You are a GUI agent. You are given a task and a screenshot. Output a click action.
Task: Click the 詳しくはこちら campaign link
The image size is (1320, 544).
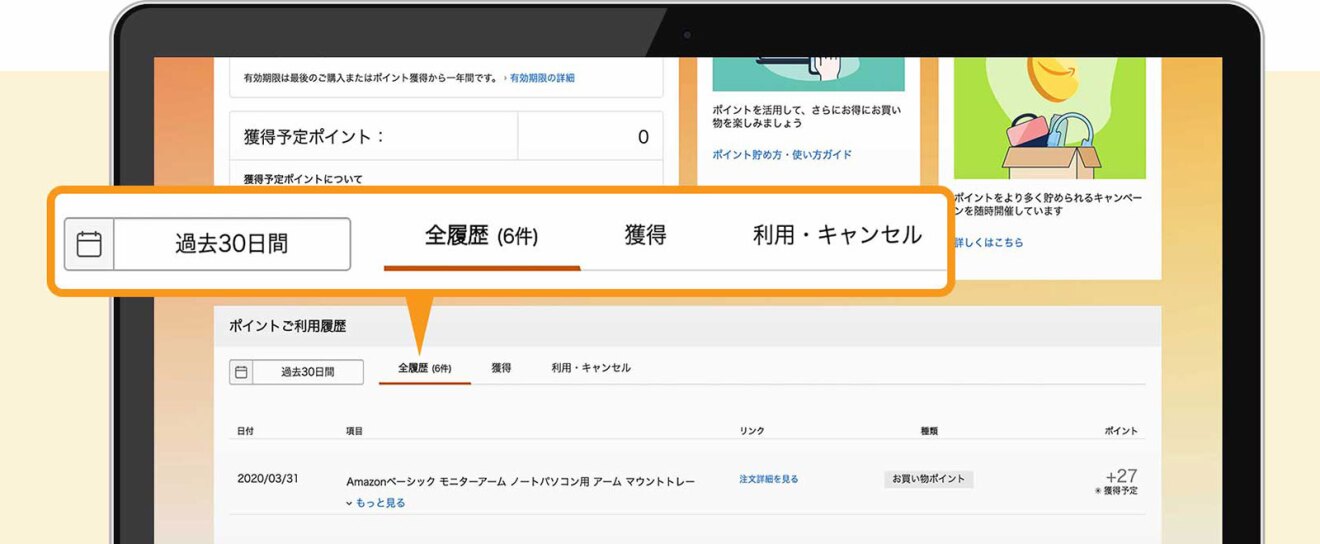click(989, 243)
